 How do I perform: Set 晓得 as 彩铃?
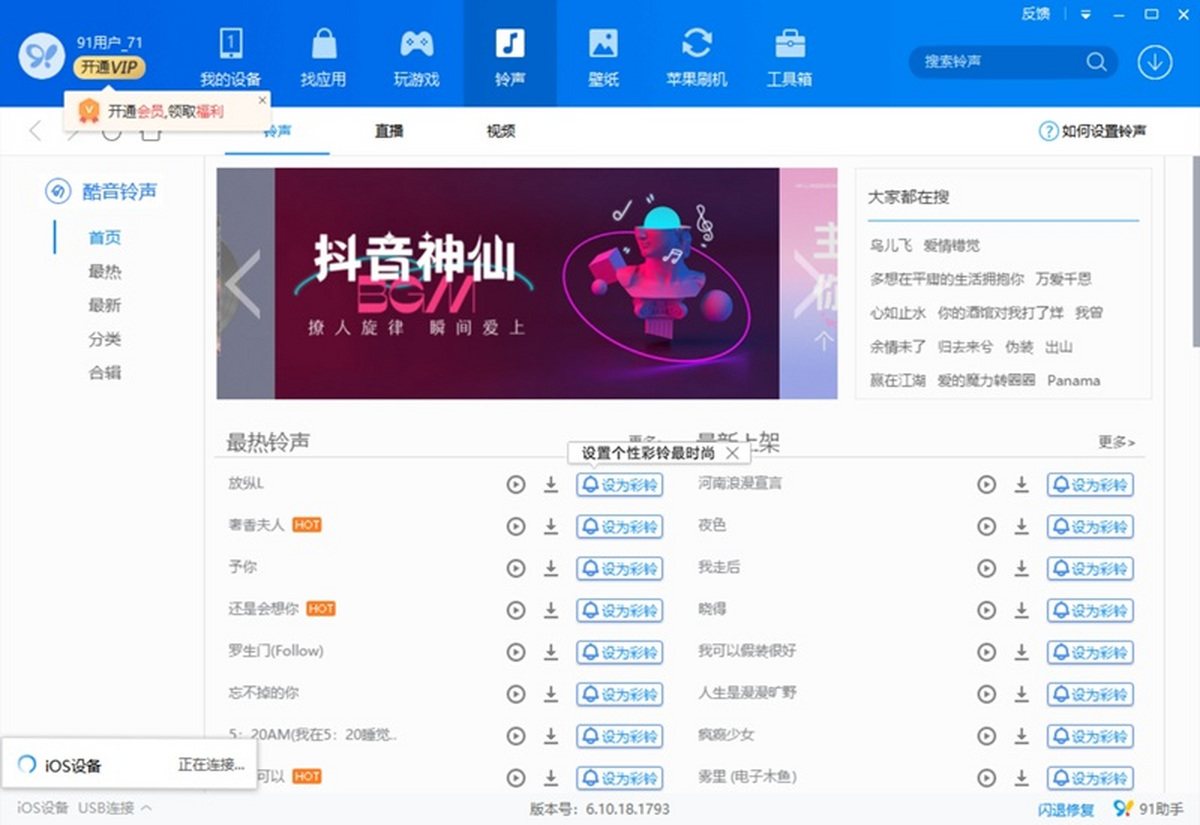[x=1090, y=611]
